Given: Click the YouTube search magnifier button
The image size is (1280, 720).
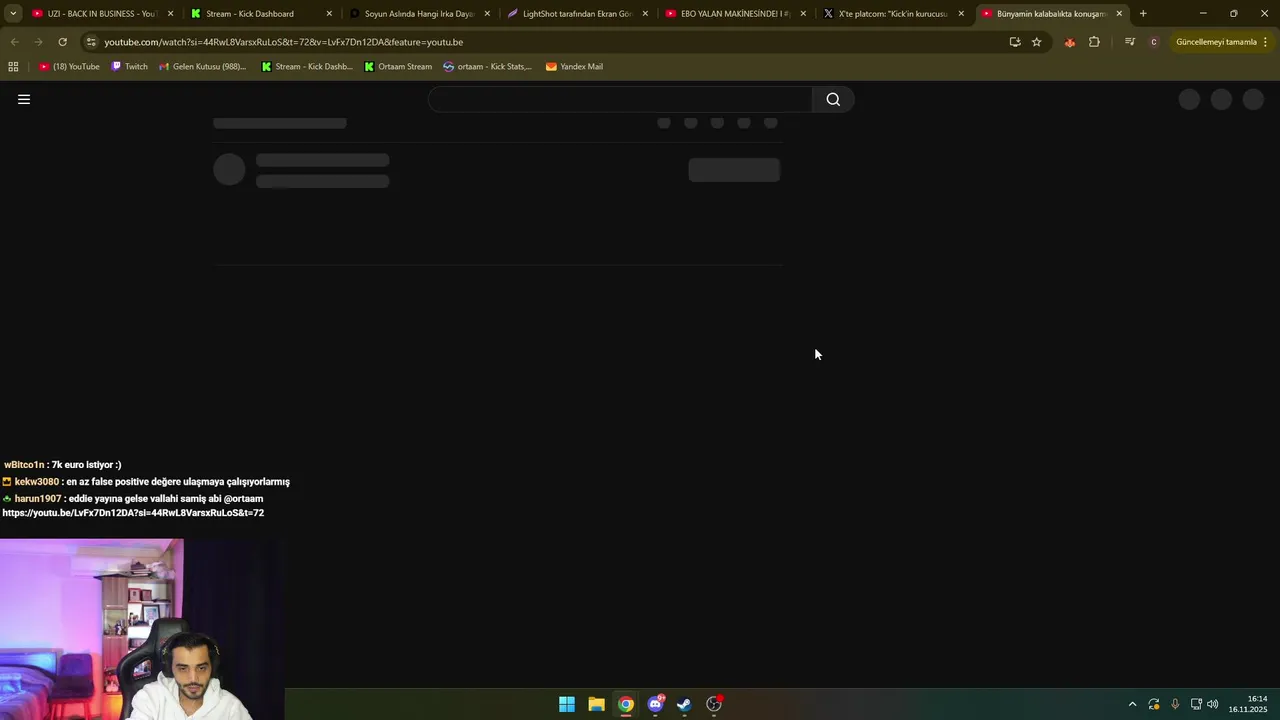Looking at the screenshot, I should (833, 99).
